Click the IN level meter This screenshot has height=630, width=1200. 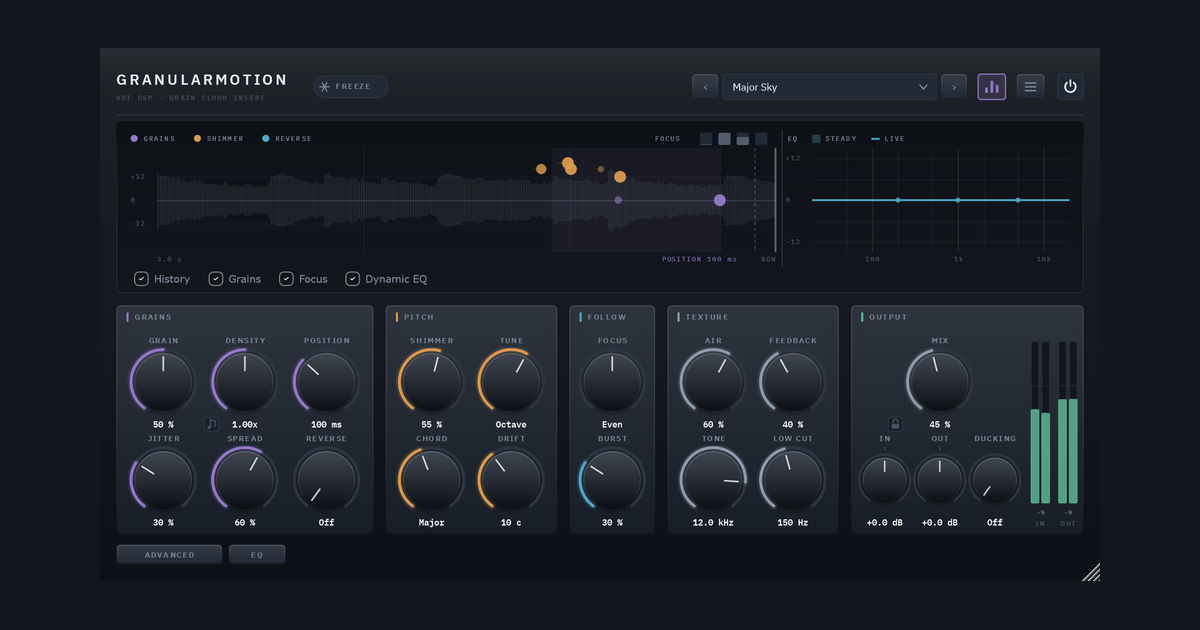click(x=1040, y=422)
